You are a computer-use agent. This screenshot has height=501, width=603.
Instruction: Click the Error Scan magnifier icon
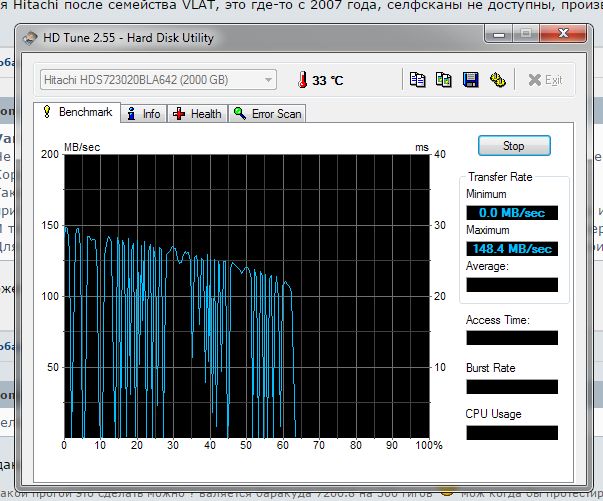click(240, 113)
